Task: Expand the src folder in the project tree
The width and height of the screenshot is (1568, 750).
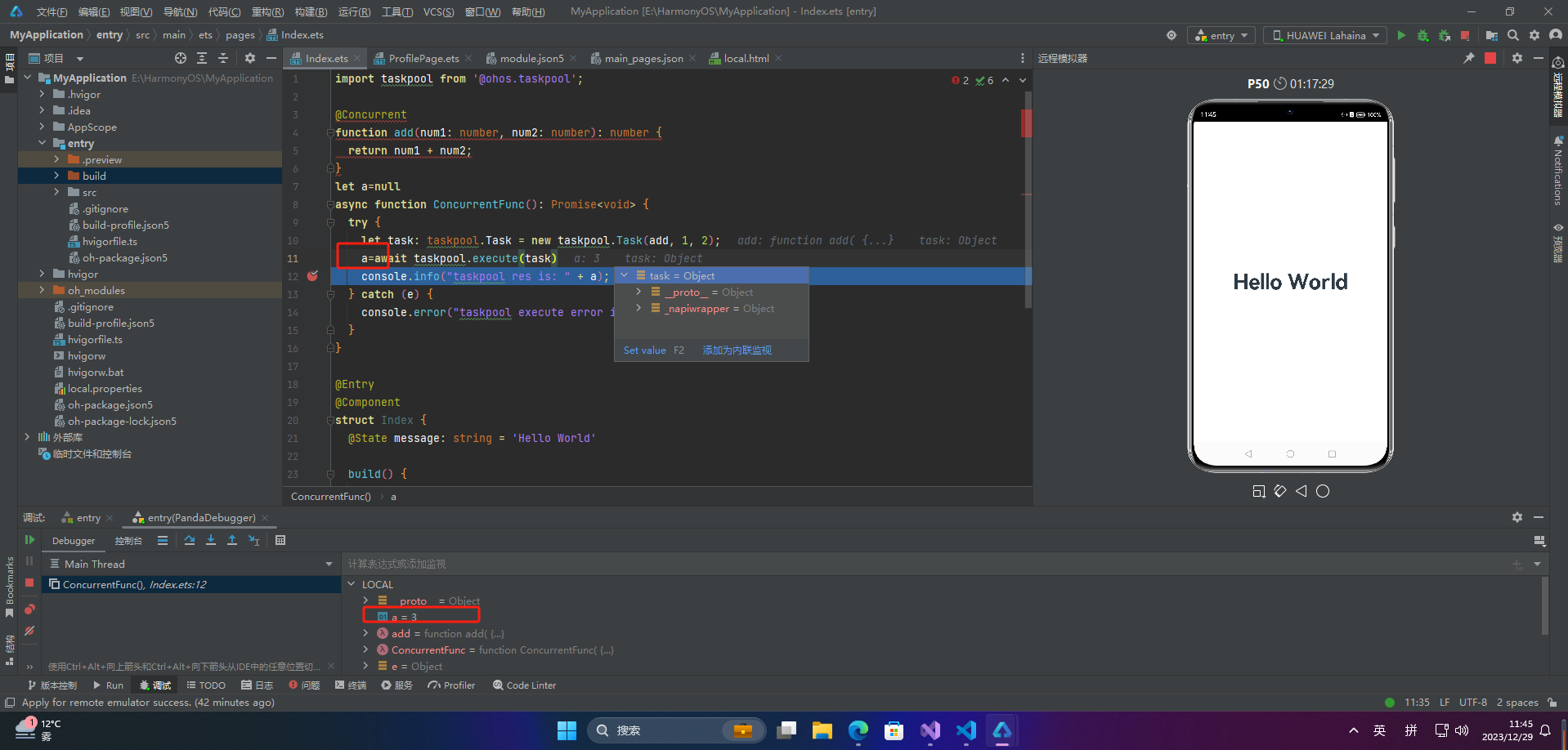Action: tap(56, 192)
